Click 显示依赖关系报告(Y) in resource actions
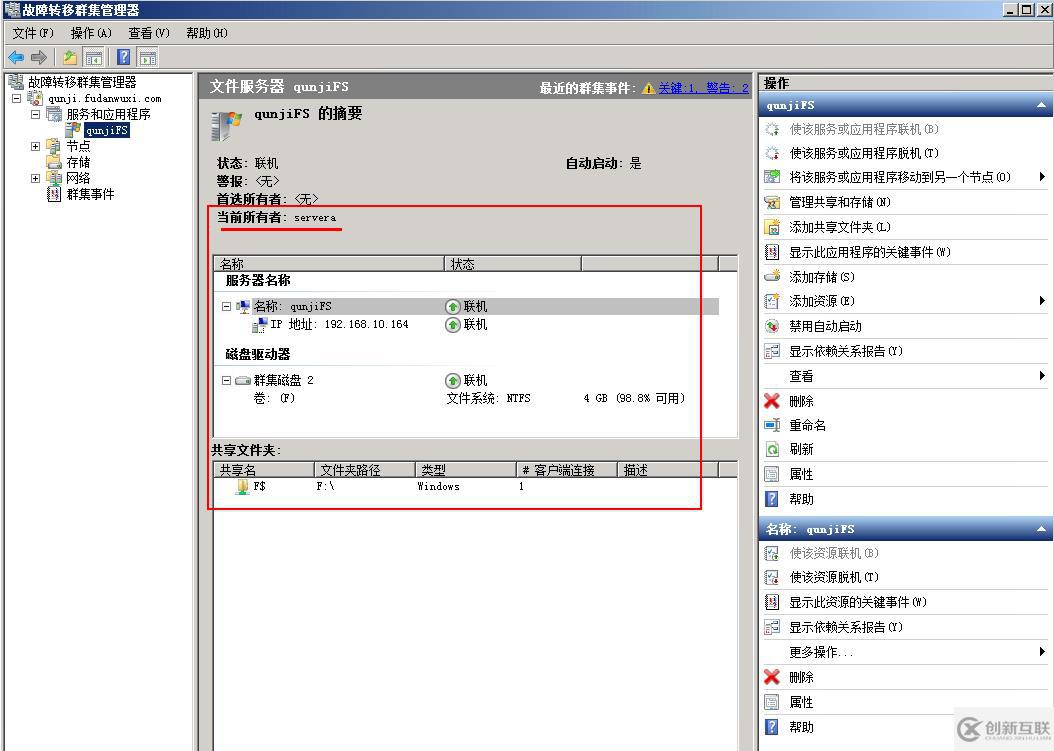Viewport: 1054px width, 751px height. [846, 627]
